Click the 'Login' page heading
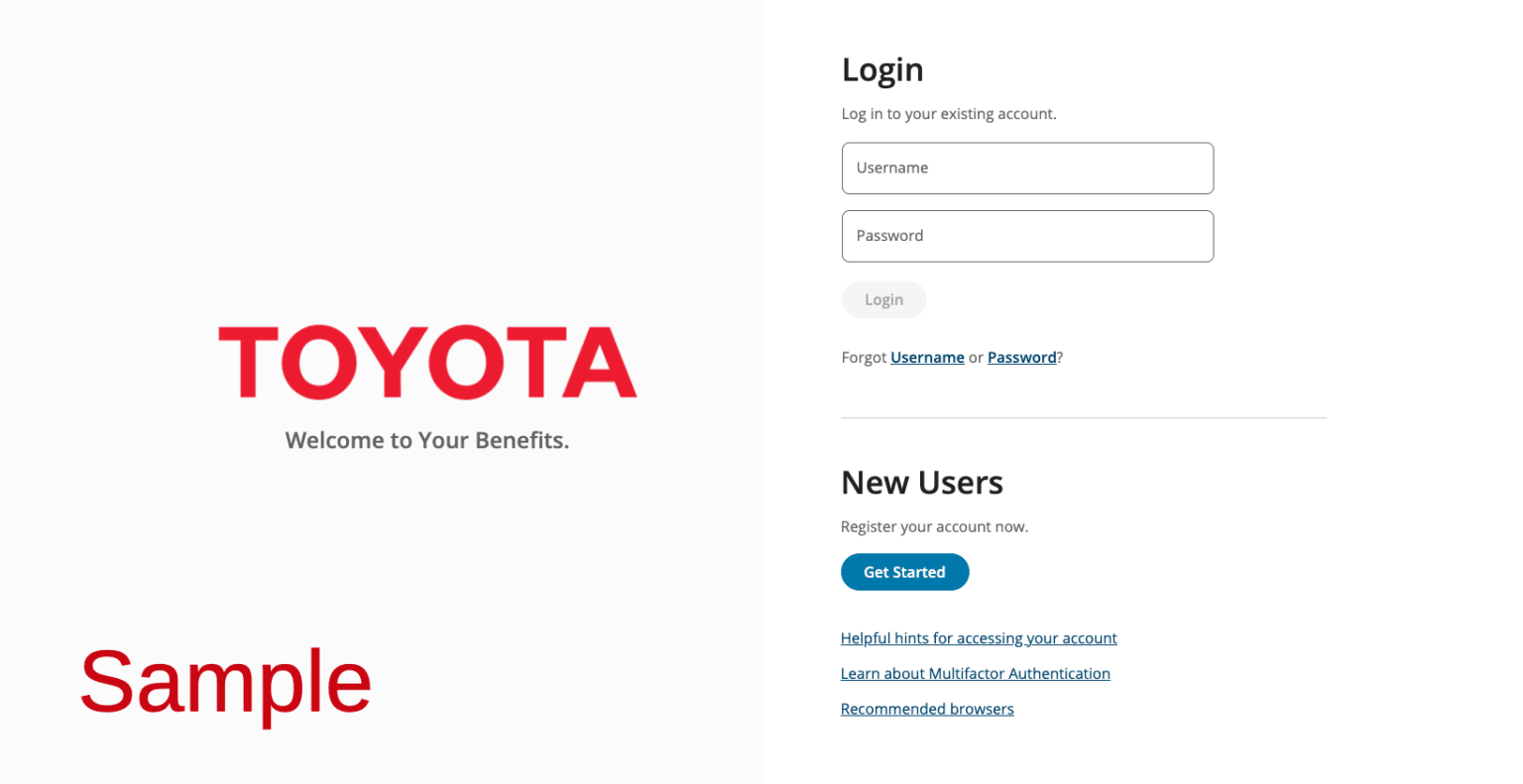This screenshot has height=784, width=1523. pyautogui.click(x=881, y=69)
